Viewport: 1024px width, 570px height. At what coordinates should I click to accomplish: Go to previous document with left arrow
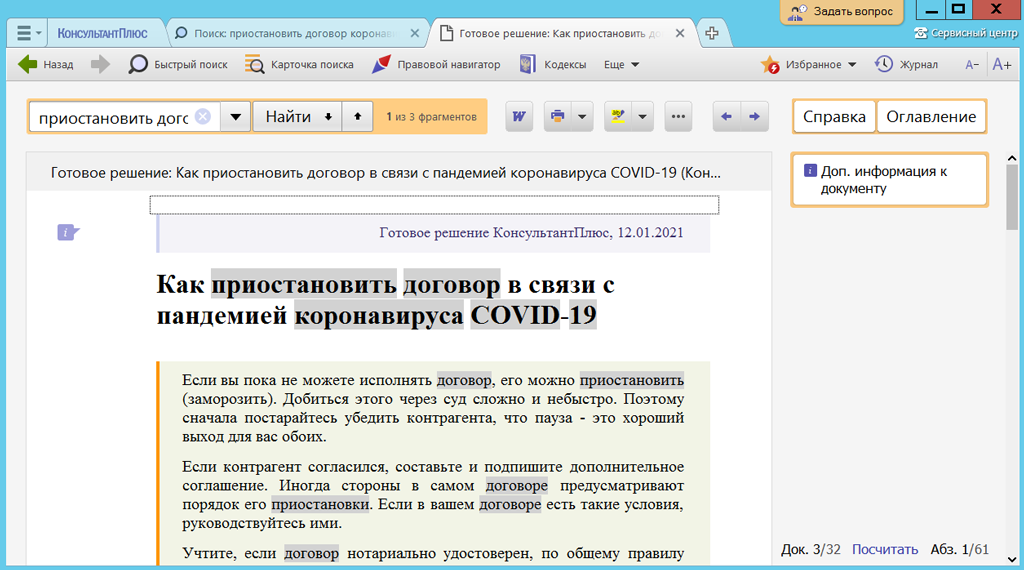(x=726, y=117)
